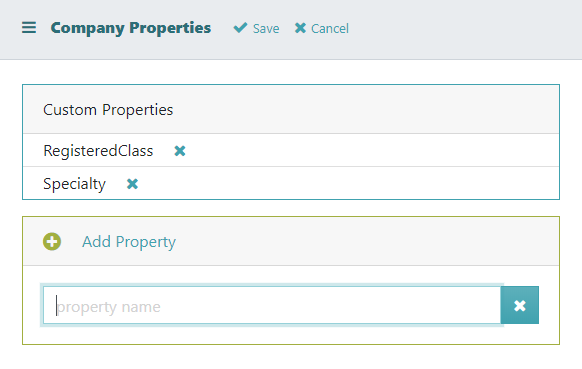Focus the property name input field
582x369 pixels.
tap(272, 305)
